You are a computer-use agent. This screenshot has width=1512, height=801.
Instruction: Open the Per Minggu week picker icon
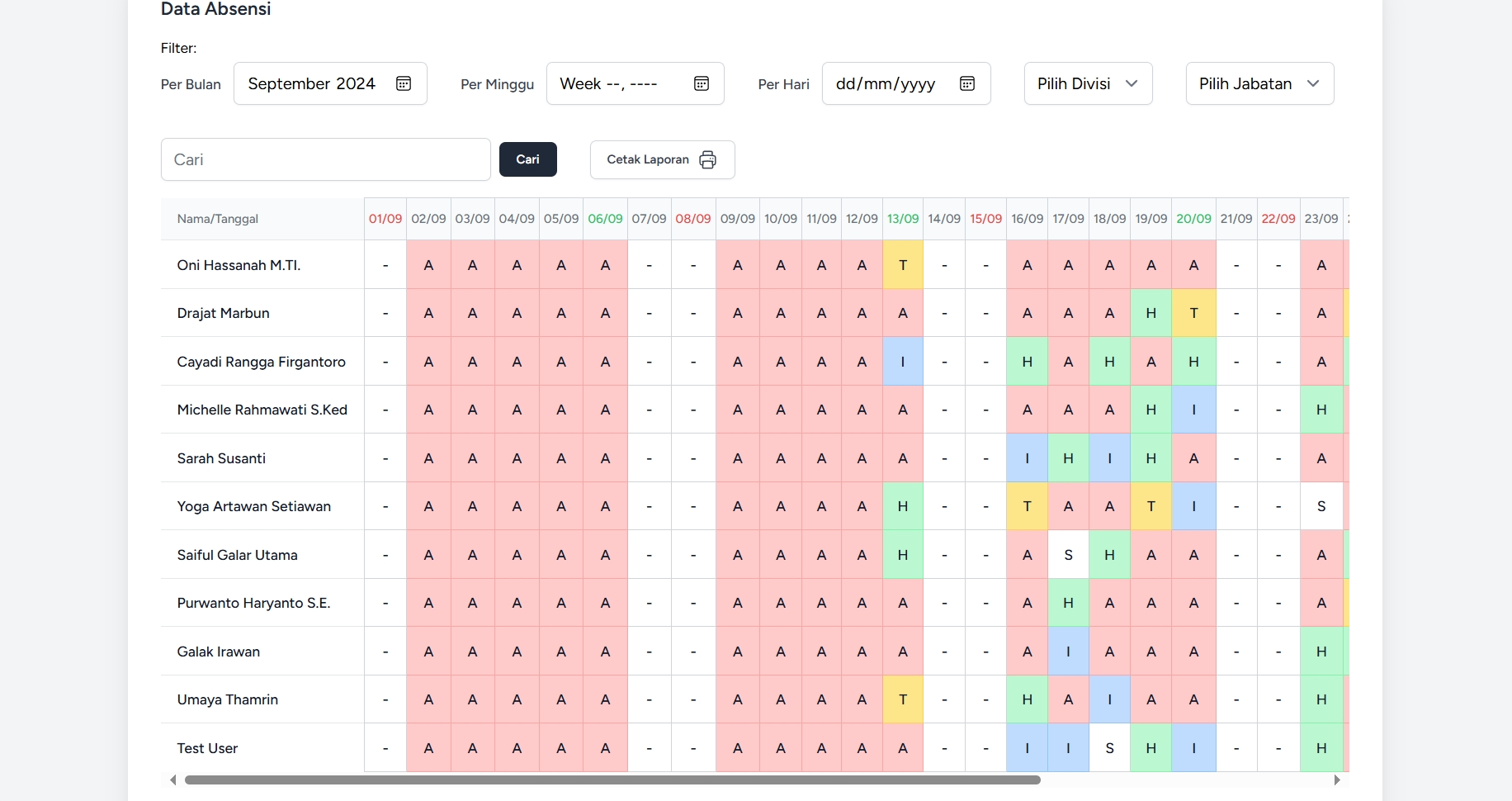click(x=702, y=83)
